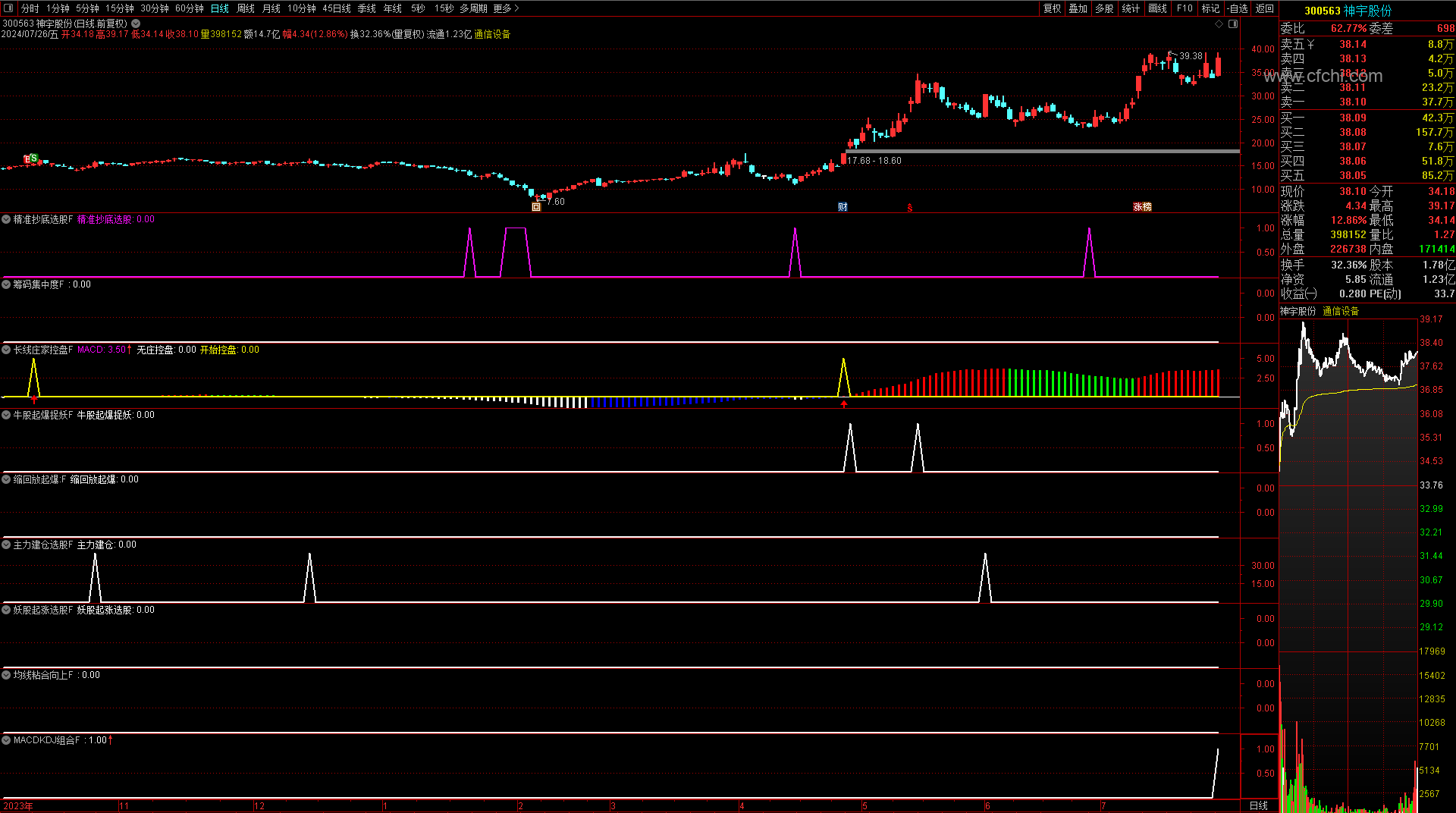Select the 周线 weekly chart tab
This screenshot has width=1456, height=813.
coord(246,8)
